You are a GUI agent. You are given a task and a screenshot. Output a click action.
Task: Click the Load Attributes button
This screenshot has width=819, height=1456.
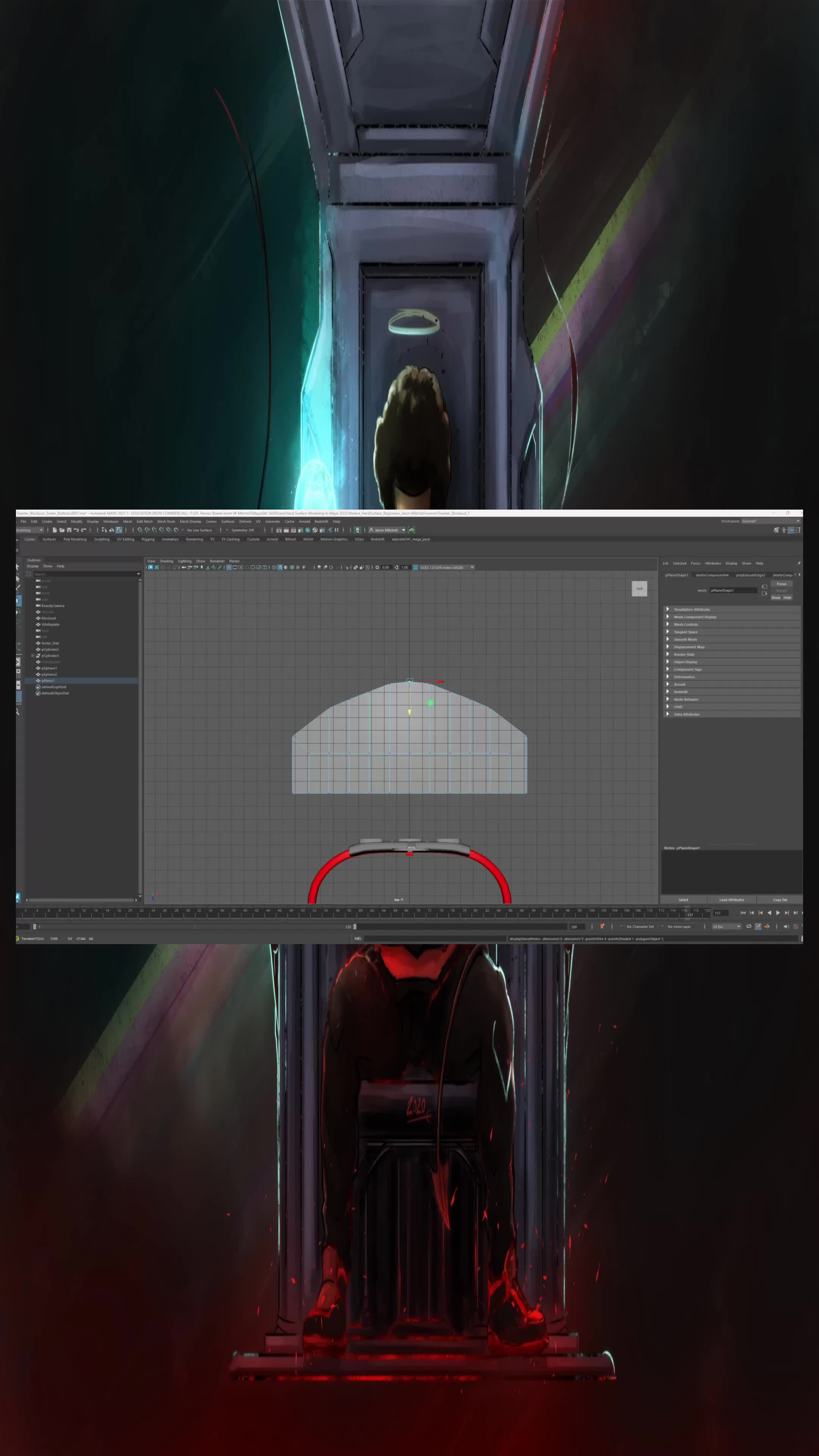[731, 900]
